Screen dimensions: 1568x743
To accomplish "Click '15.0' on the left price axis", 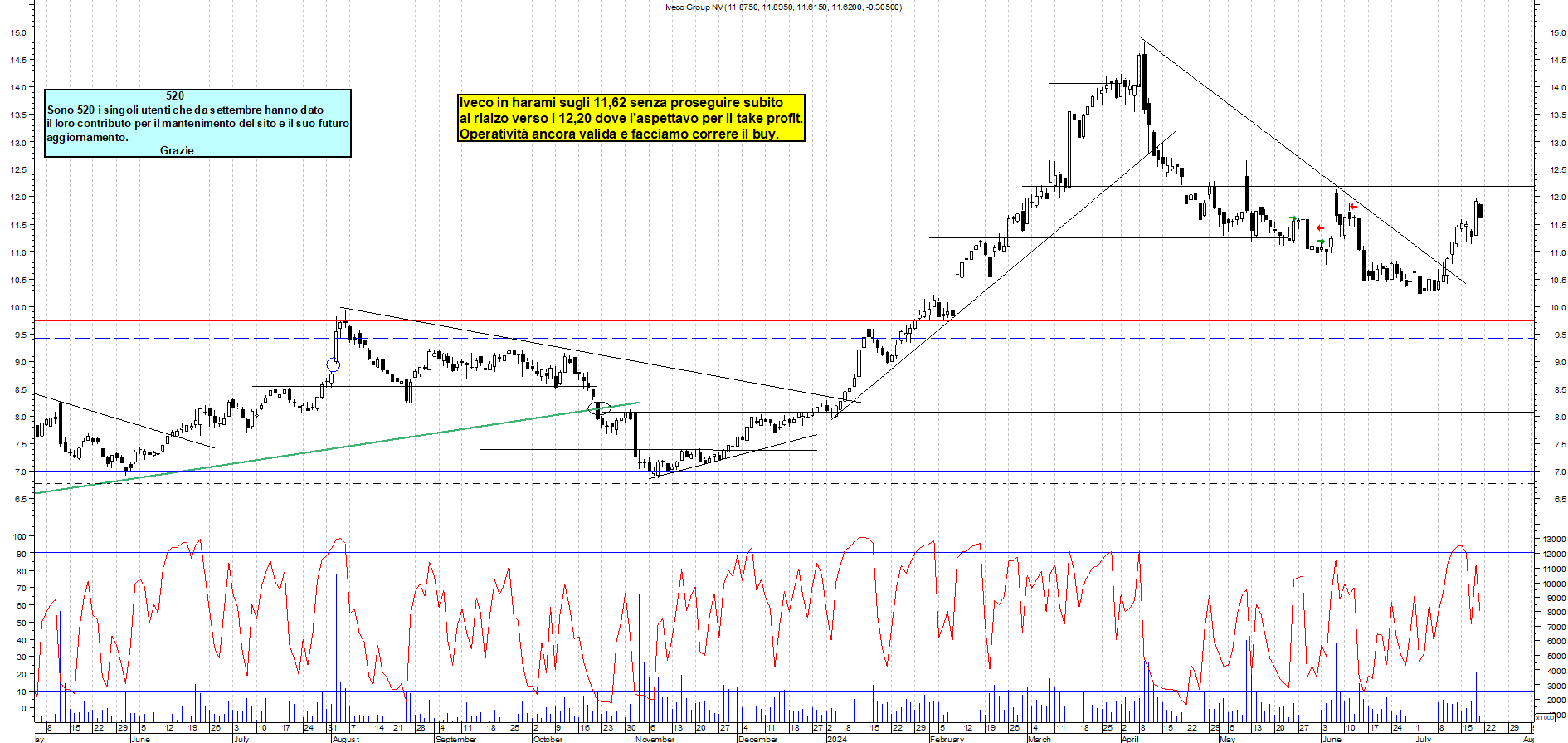I will tap(17, 32).
